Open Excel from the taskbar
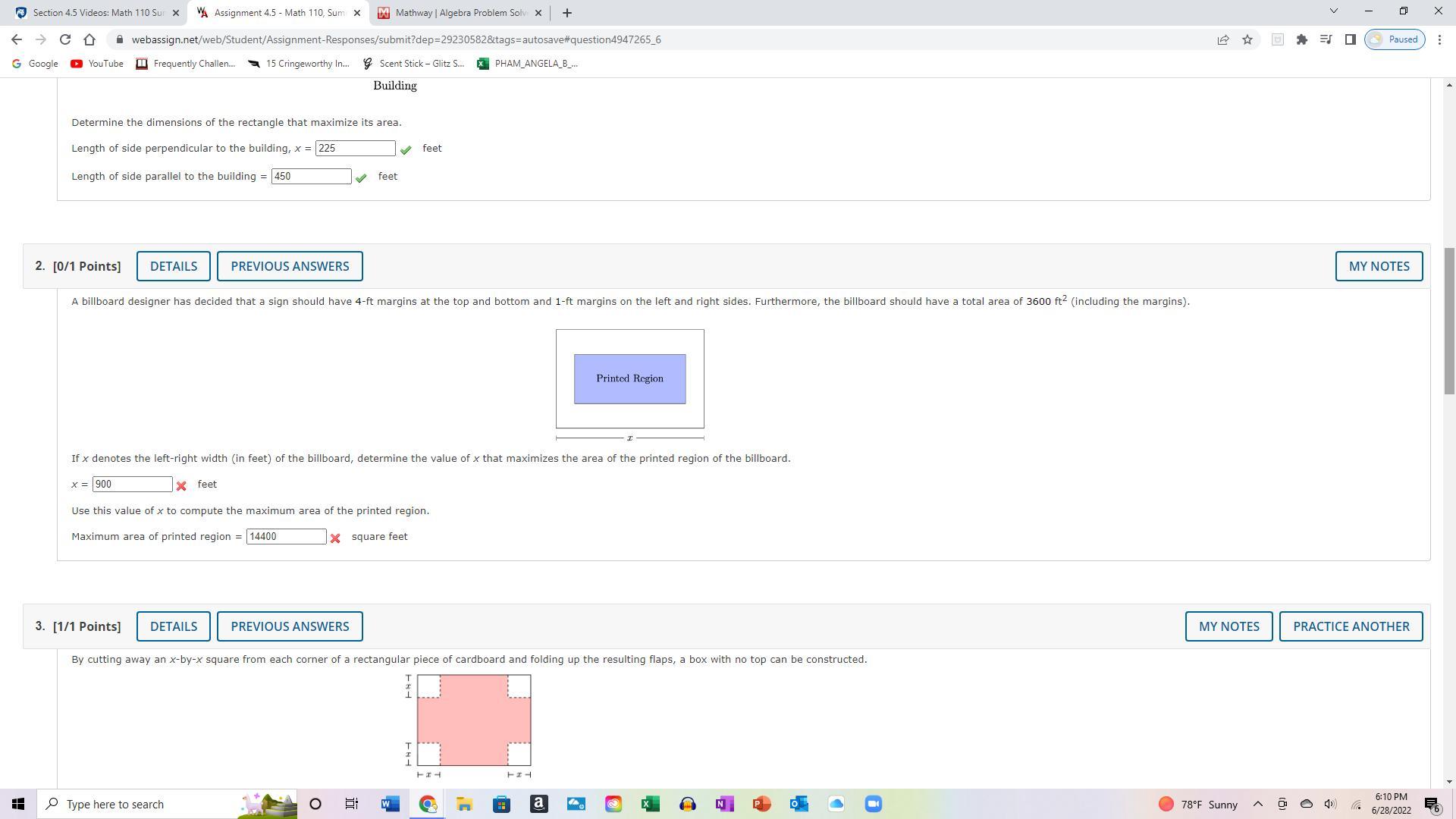This screenshot has height=819, width=1456. 650,804
